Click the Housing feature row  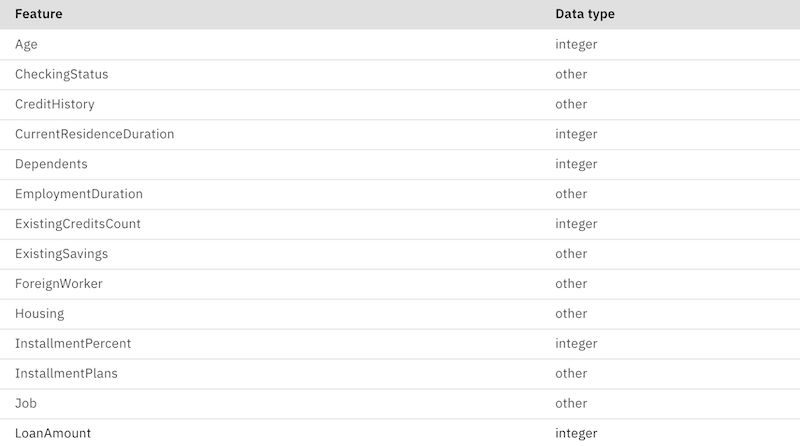click(400, 314)
